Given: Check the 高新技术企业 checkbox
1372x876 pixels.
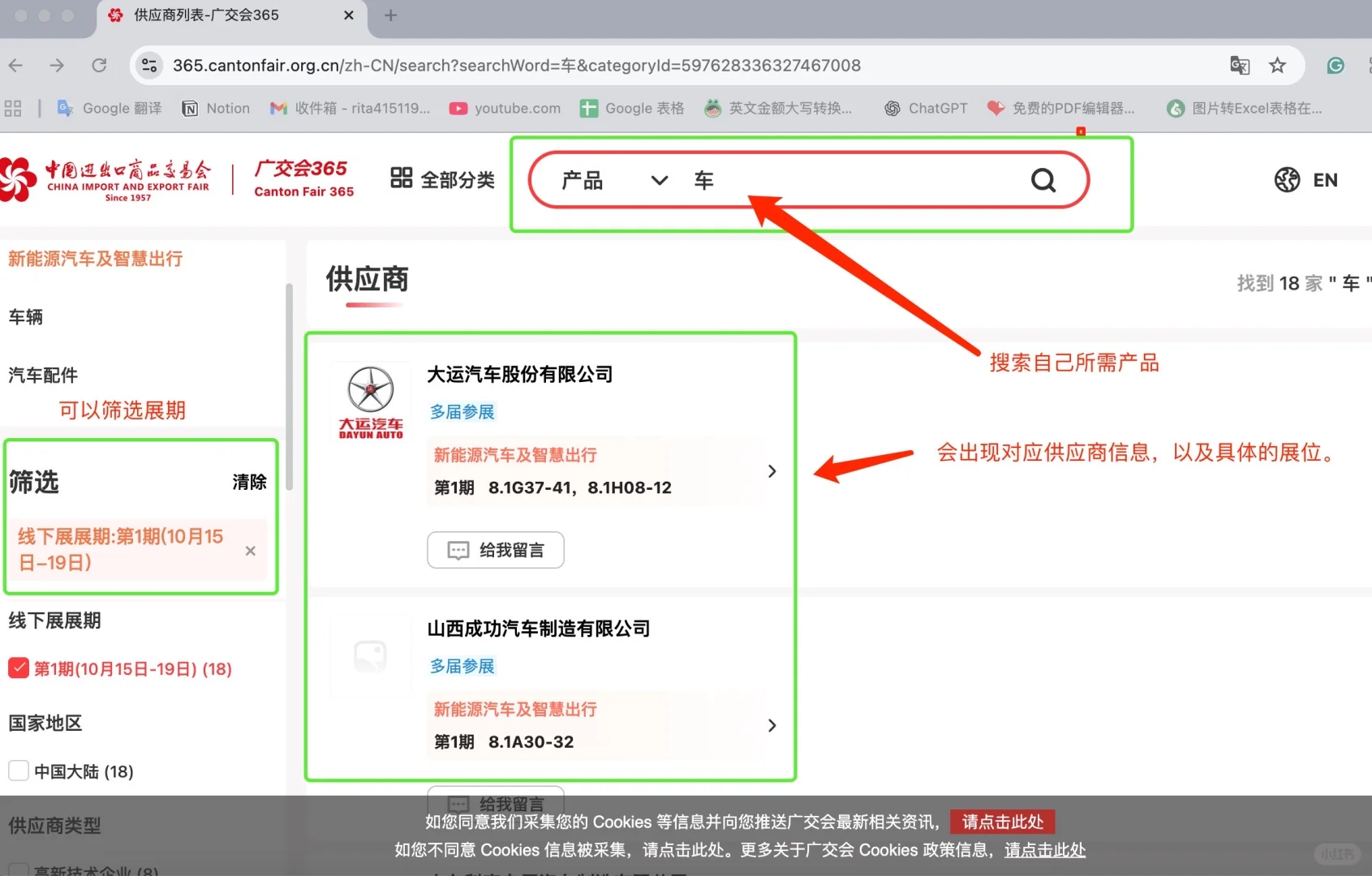Looking at the screenshot, I should coord(19,870).
